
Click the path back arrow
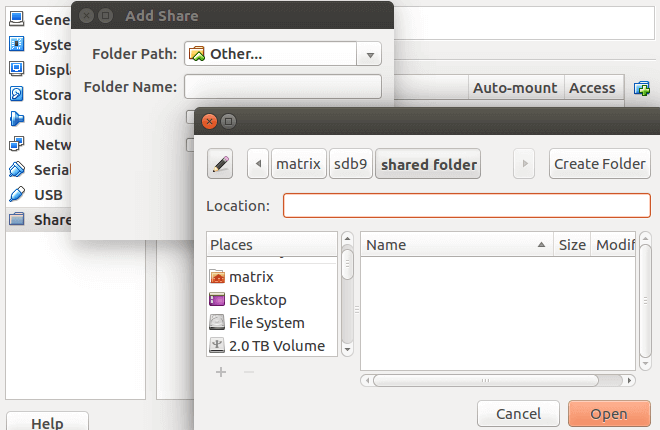coord(258,164)
